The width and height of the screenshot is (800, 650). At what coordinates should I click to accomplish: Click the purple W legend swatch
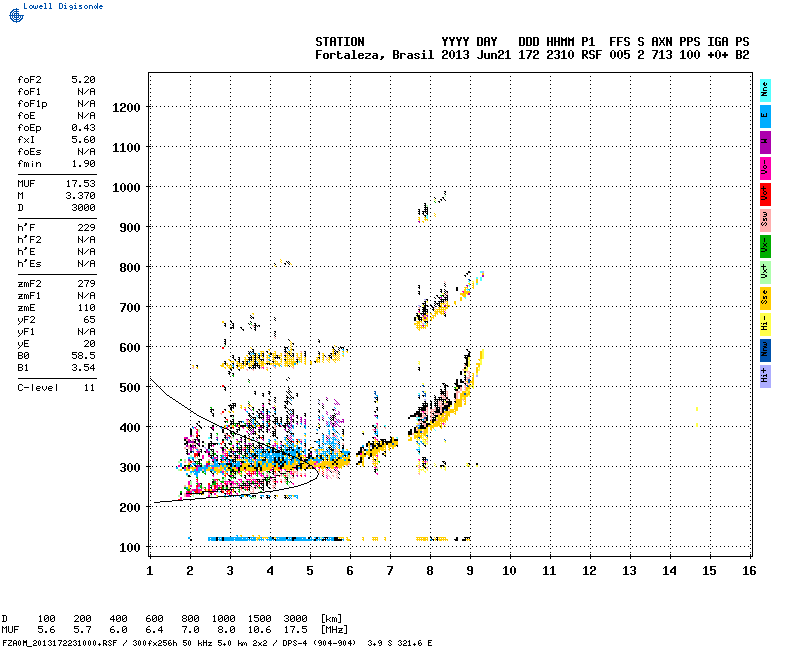[x=765, y=141]
